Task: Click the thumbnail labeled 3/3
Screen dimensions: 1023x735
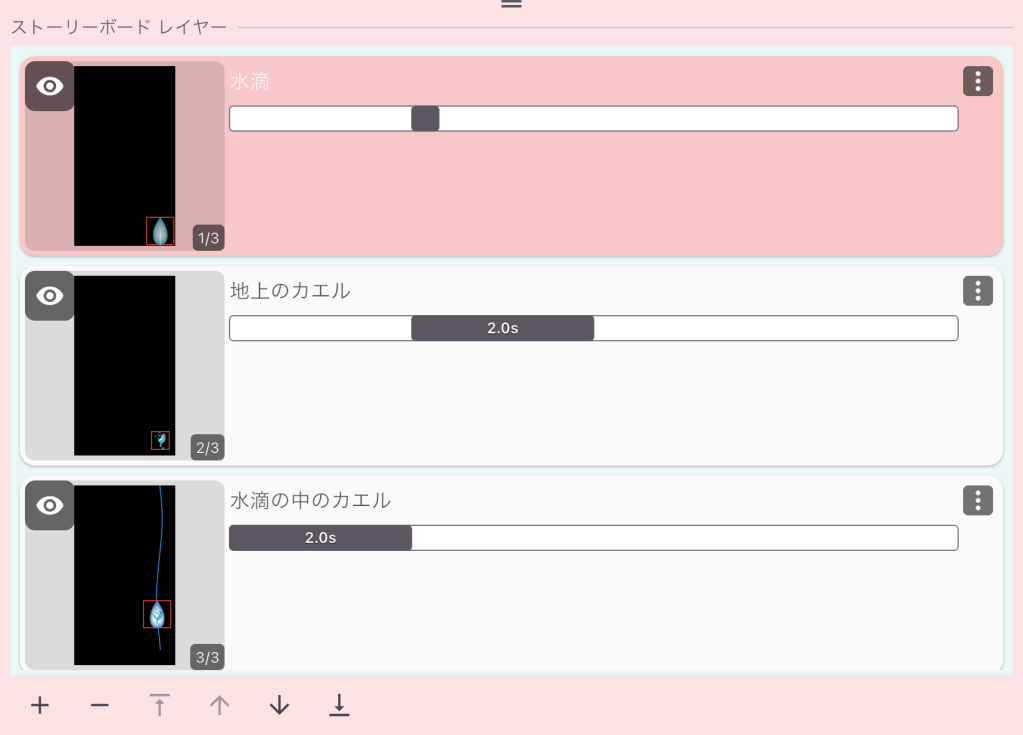Action: 124,575
